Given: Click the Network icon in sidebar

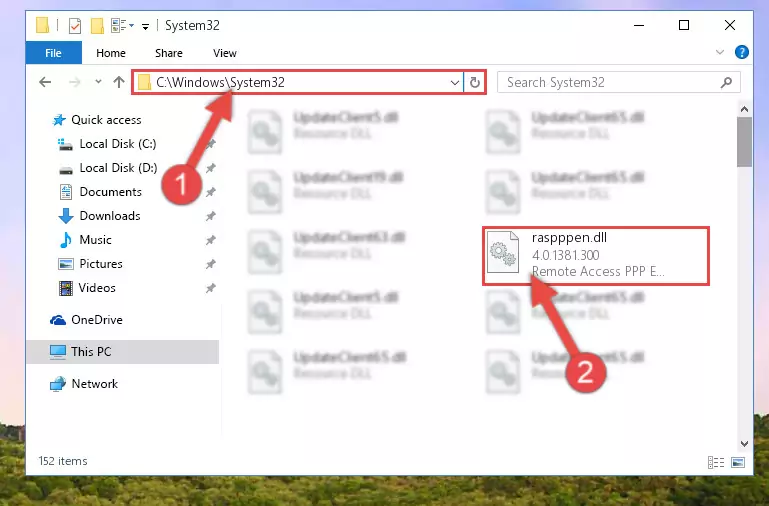Looking at the screenshot, I should pos(58,384).
